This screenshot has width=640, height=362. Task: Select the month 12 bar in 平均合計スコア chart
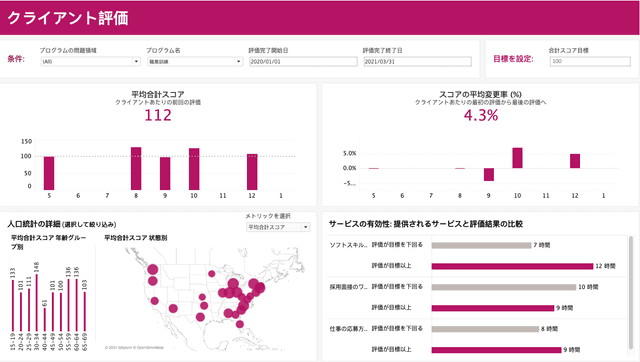(x=252, y=172)
